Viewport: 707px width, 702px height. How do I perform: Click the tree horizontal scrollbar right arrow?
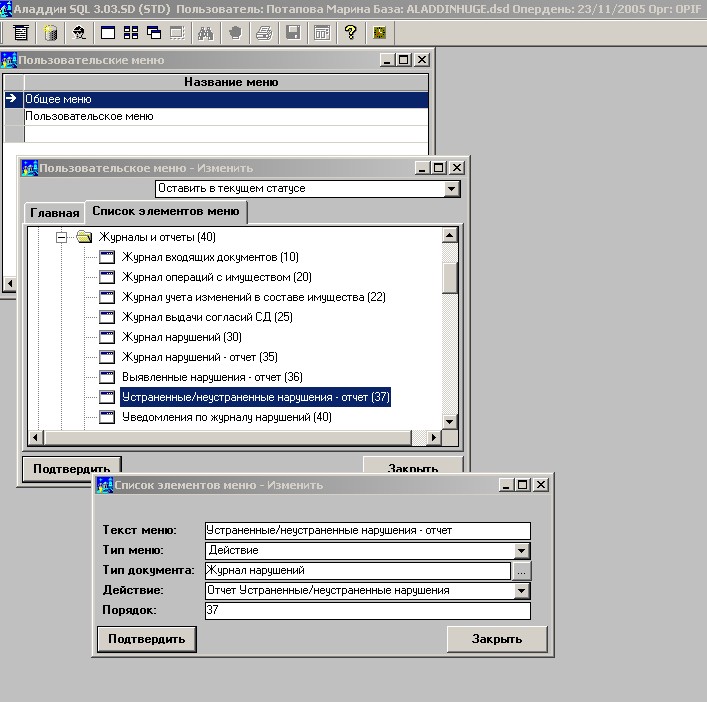(433, 437)
